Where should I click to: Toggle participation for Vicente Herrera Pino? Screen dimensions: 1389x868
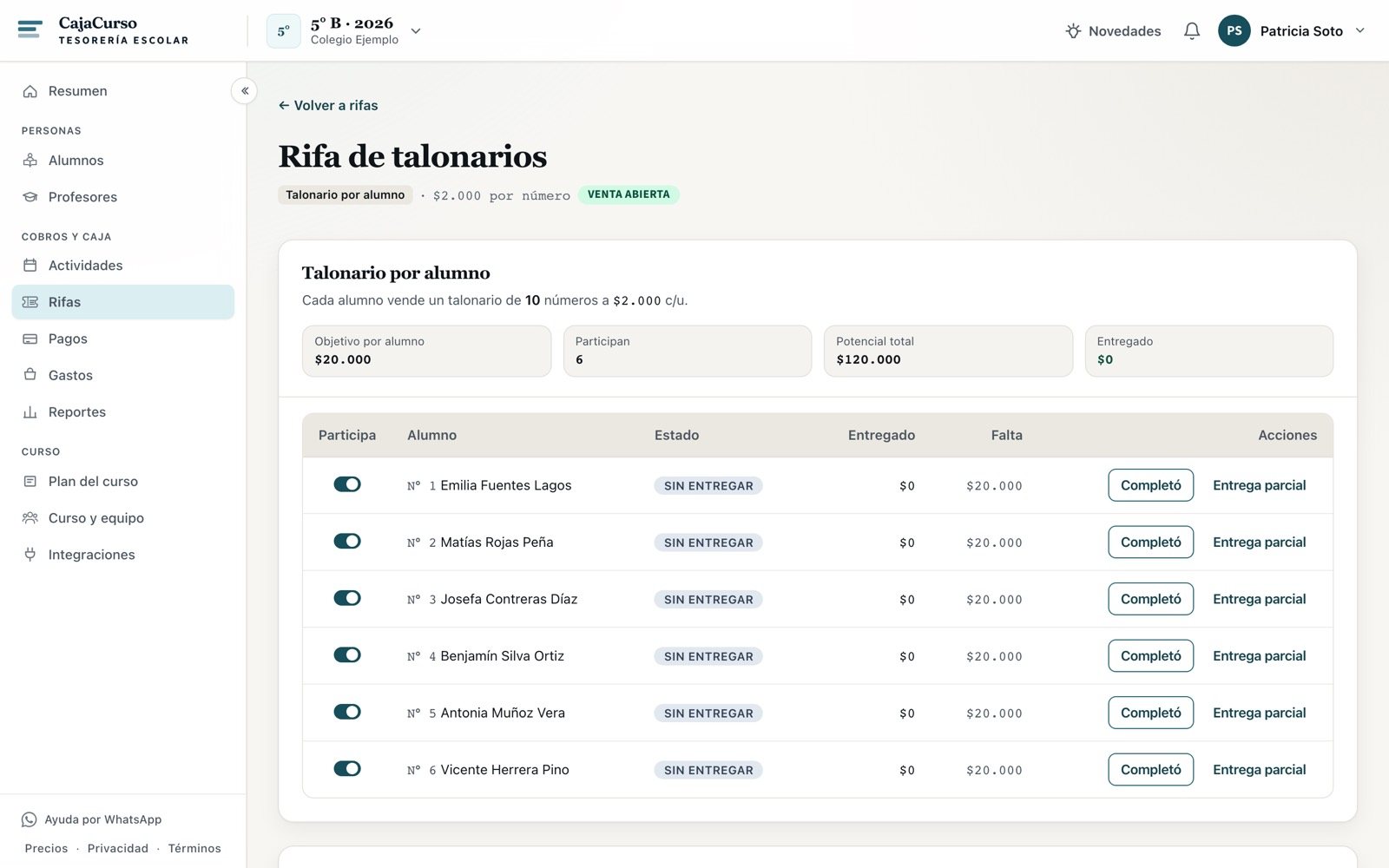point(347,768)
